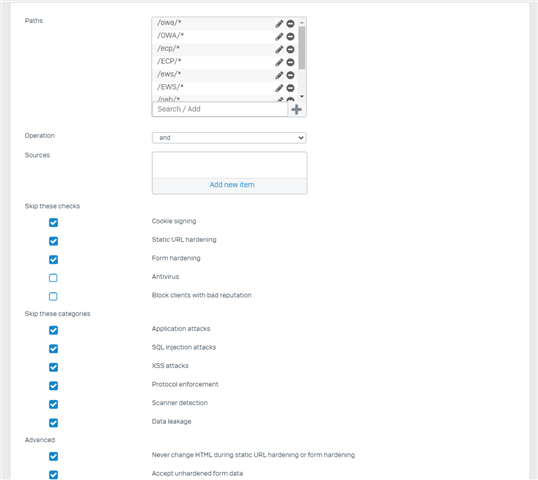
Task: Remove the /OWA/* path entry
Action: click(x=290, y=37)
